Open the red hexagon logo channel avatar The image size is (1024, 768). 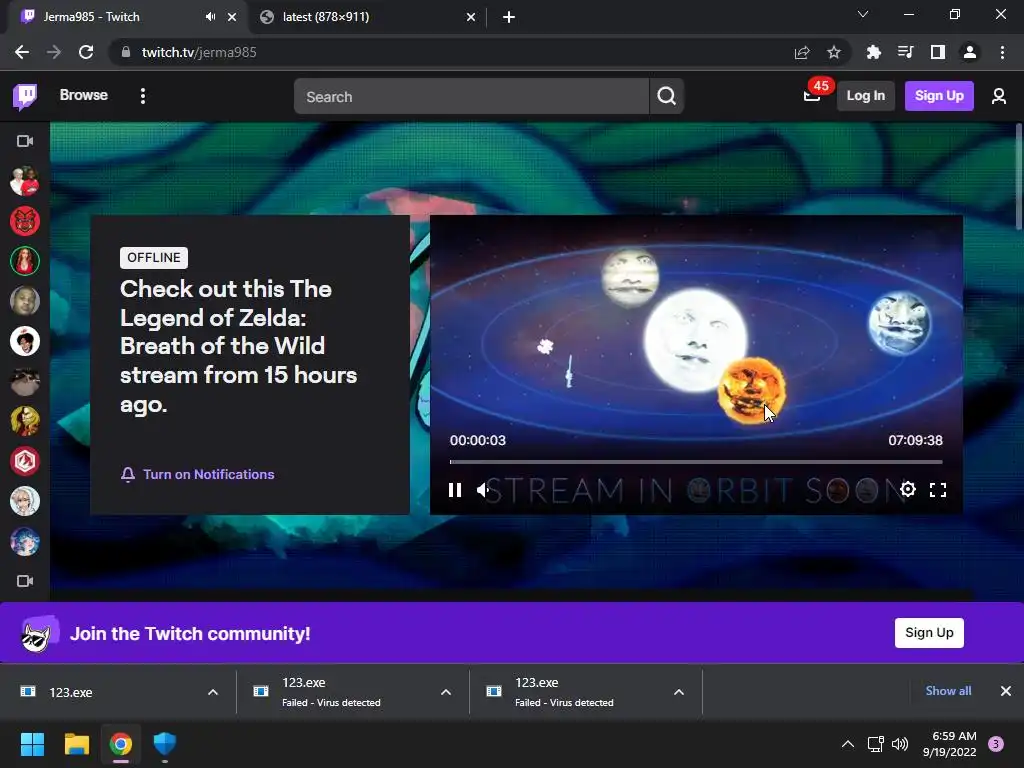(25, 461)
